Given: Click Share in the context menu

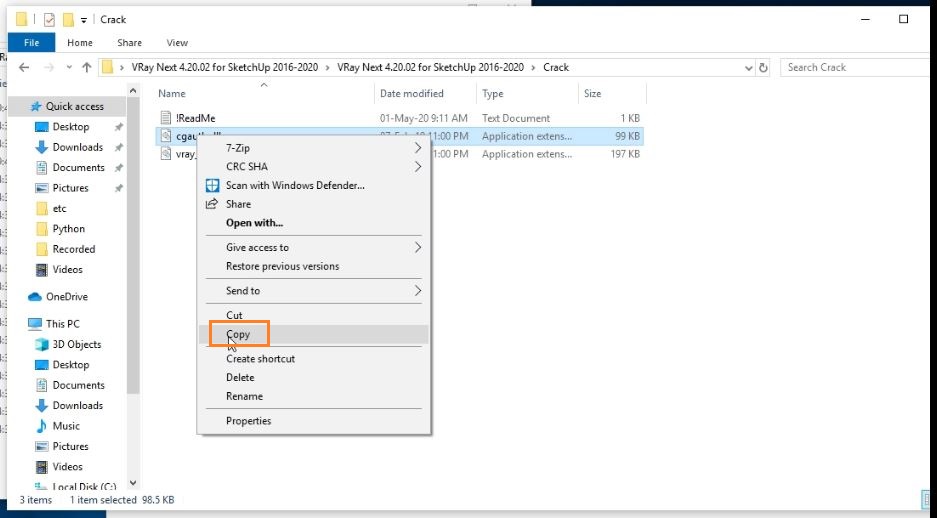Looking at the screenshot, I should point(314,204).
